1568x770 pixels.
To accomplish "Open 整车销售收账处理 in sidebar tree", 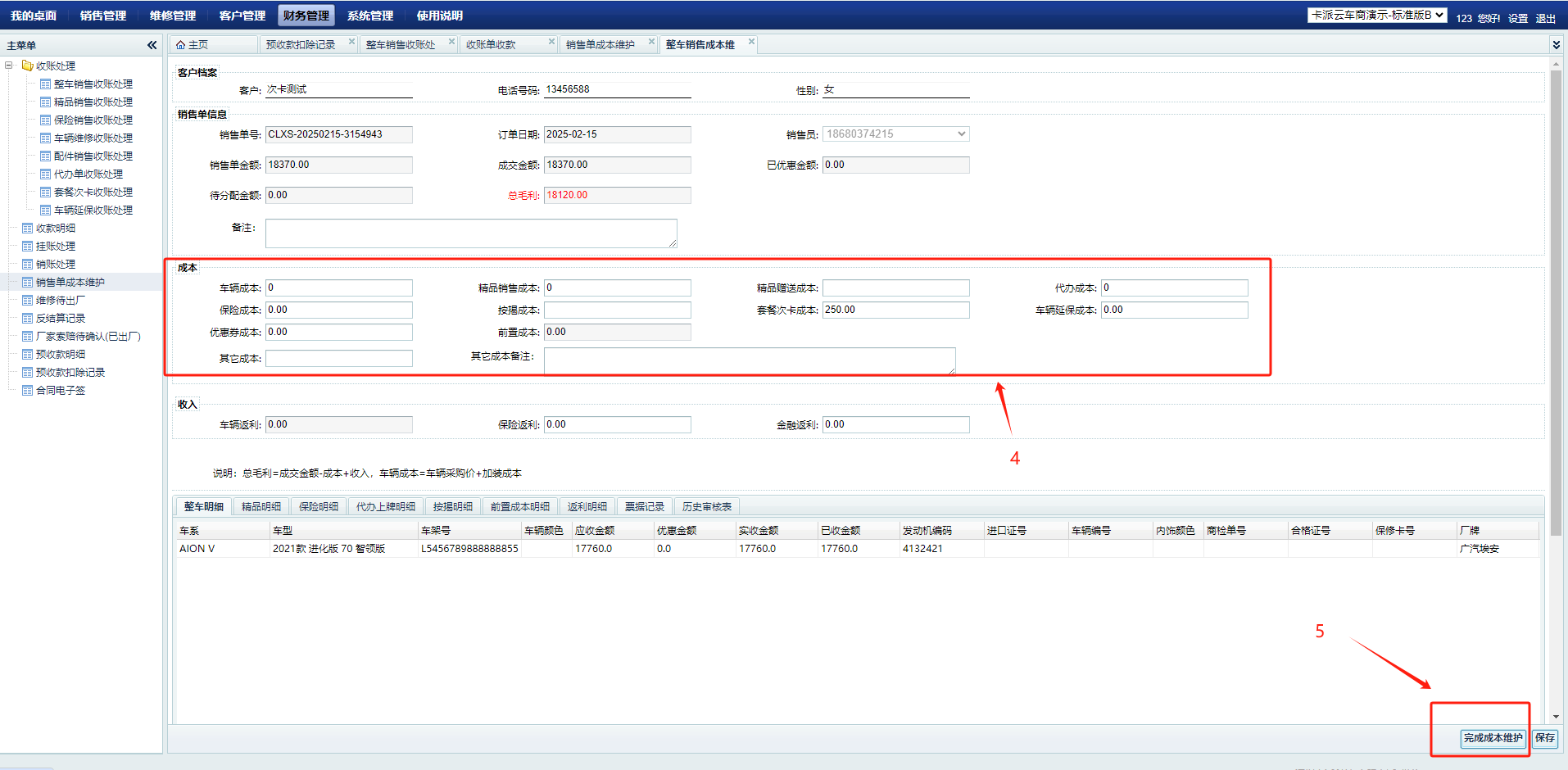I will (x=93, y=84).
